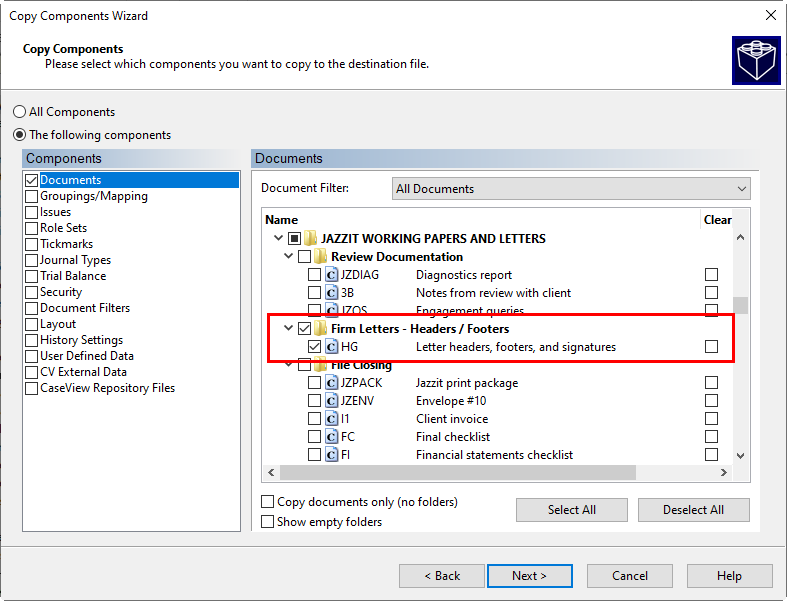
Task: Check the I1 document checkbox
Action: pos(314,419)
